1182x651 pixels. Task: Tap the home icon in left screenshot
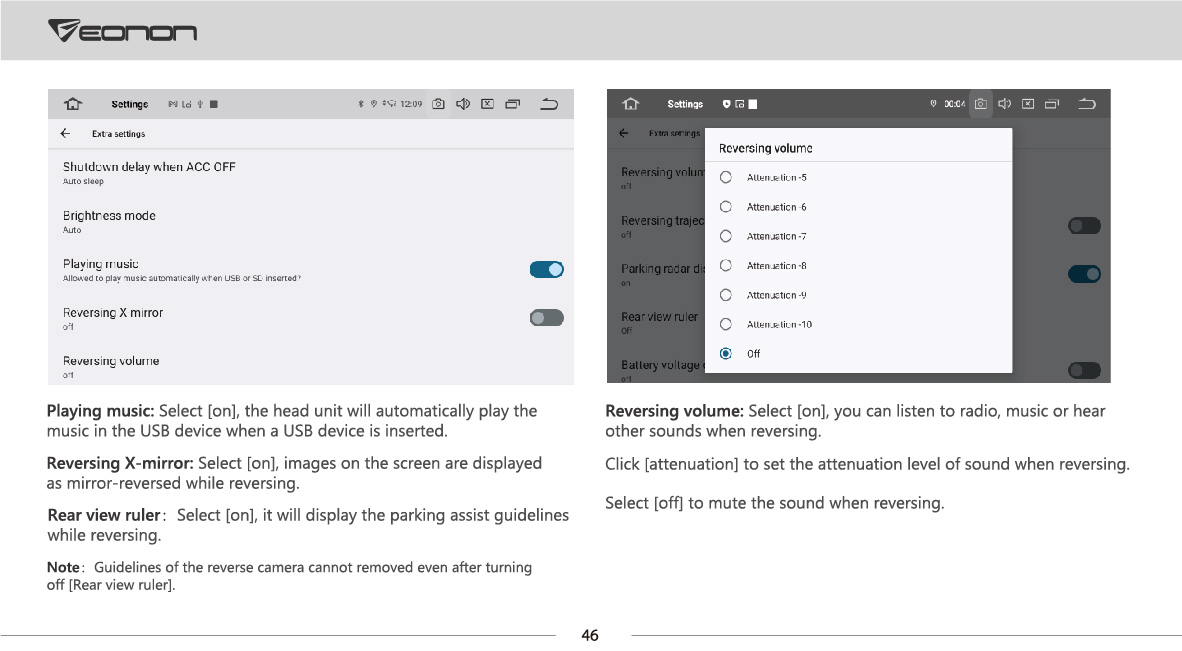pyautogui.click(x=73, y=104)
